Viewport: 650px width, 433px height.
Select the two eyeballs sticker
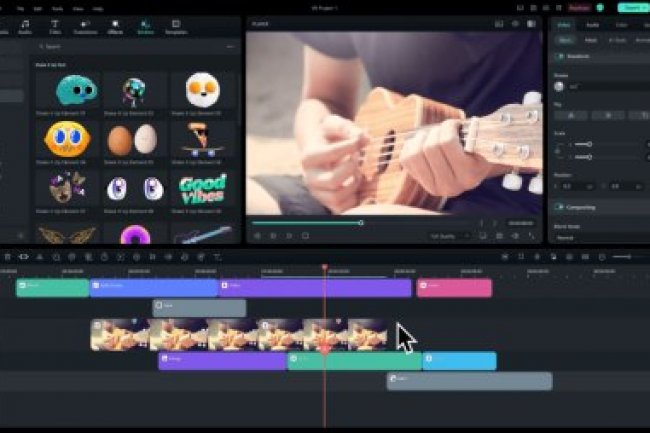point(134,189)
